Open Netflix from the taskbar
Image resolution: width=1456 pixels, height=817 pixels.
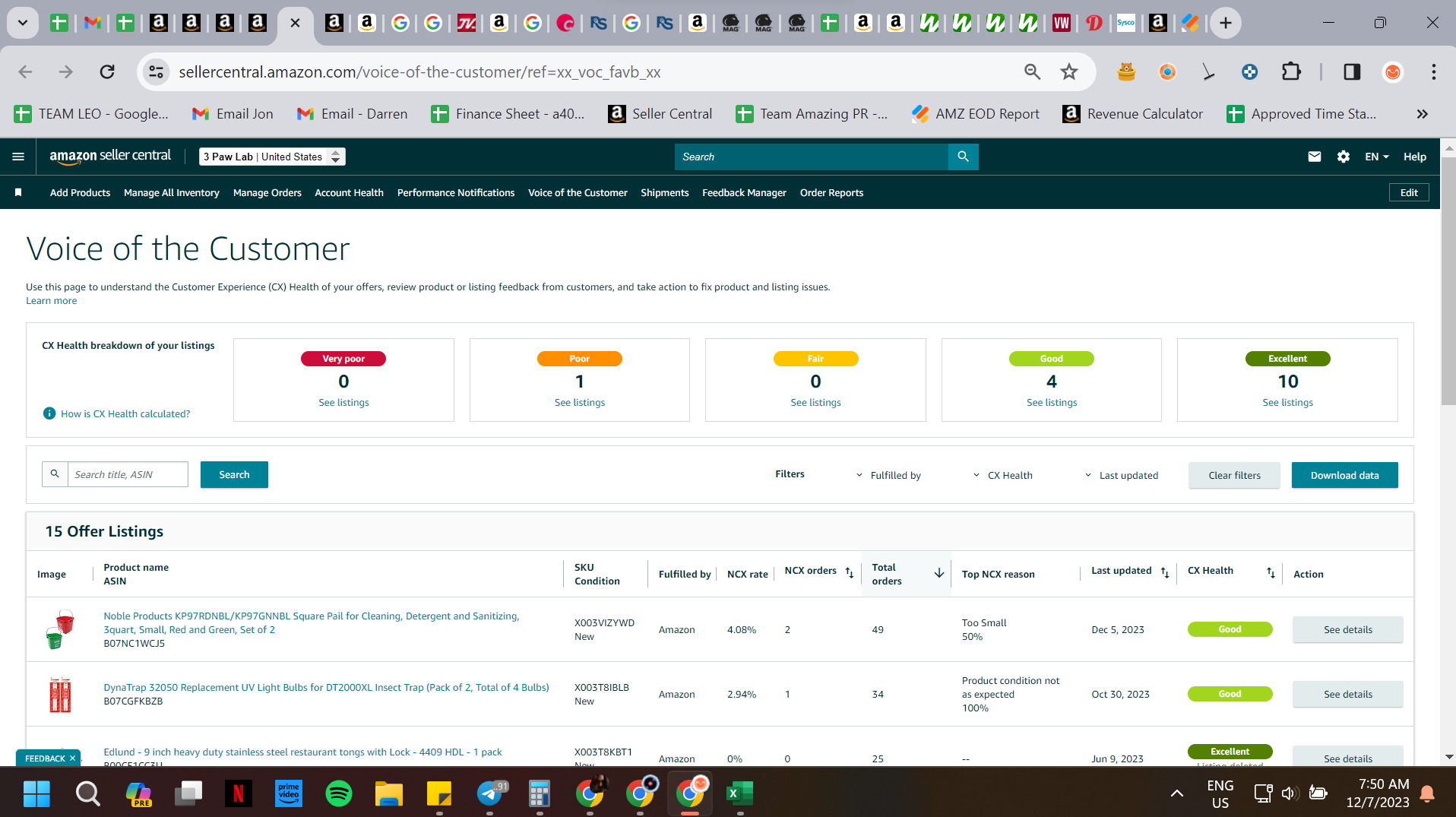tap(238, 793)
